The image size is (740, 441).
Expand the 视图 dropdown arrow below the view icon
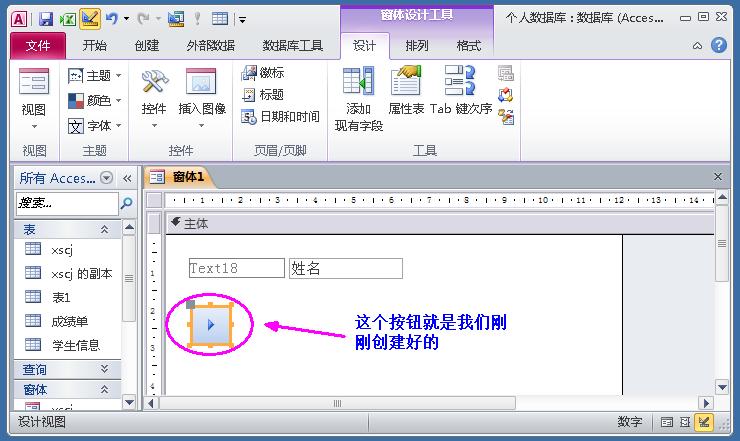(x=34, y=127)
